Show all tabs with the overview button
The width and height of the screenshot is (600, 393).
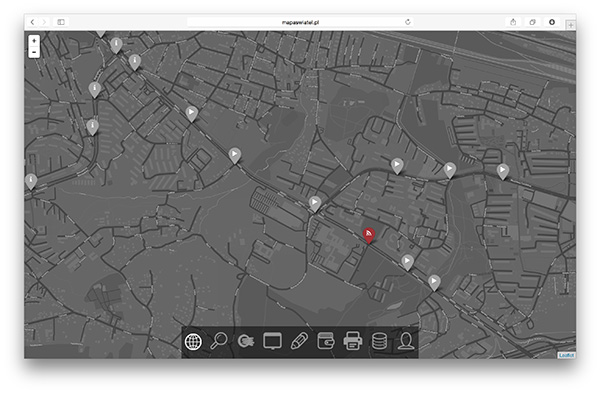tap(532, 22)
